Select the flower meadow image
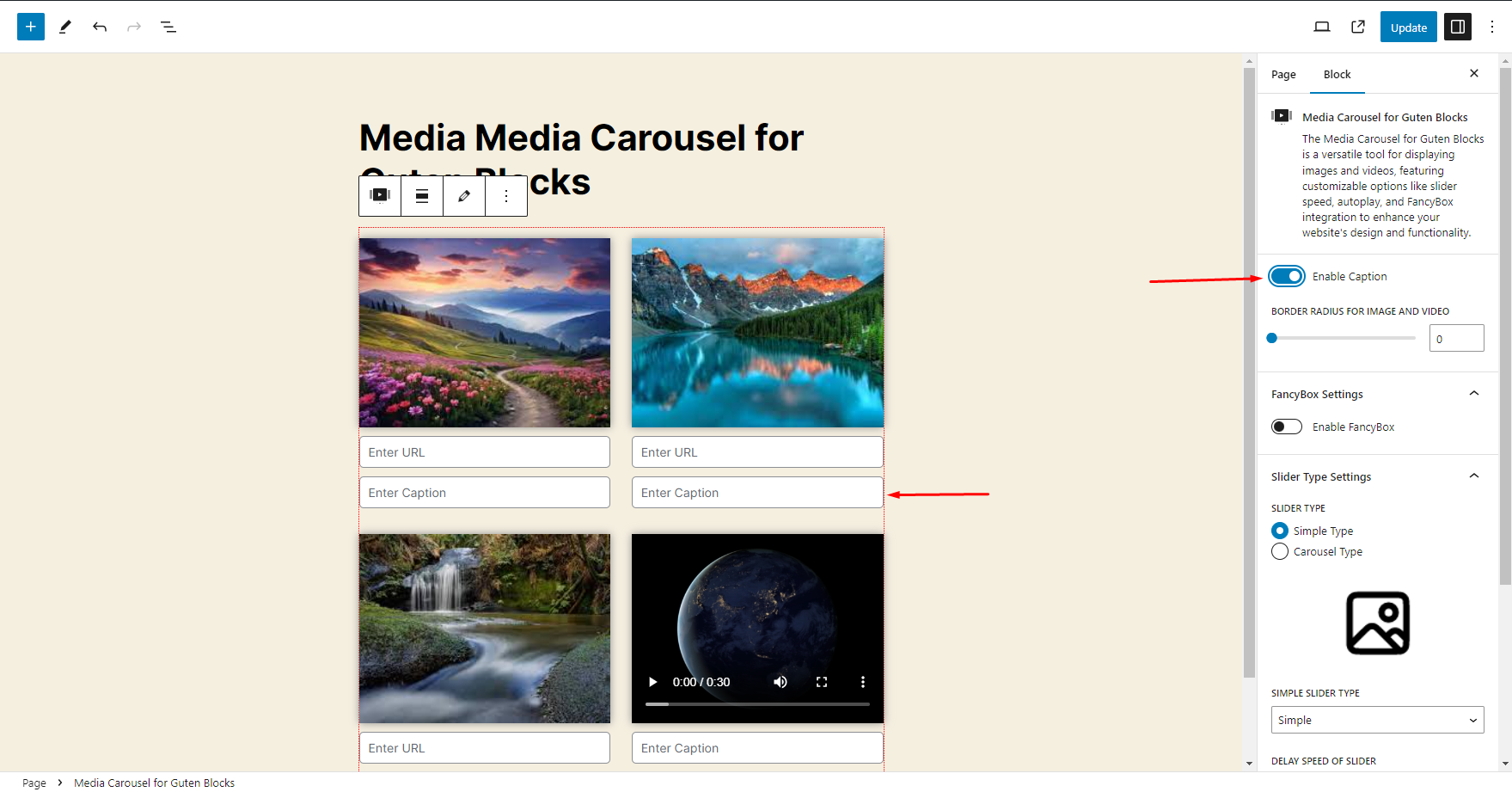 [485, 333]
